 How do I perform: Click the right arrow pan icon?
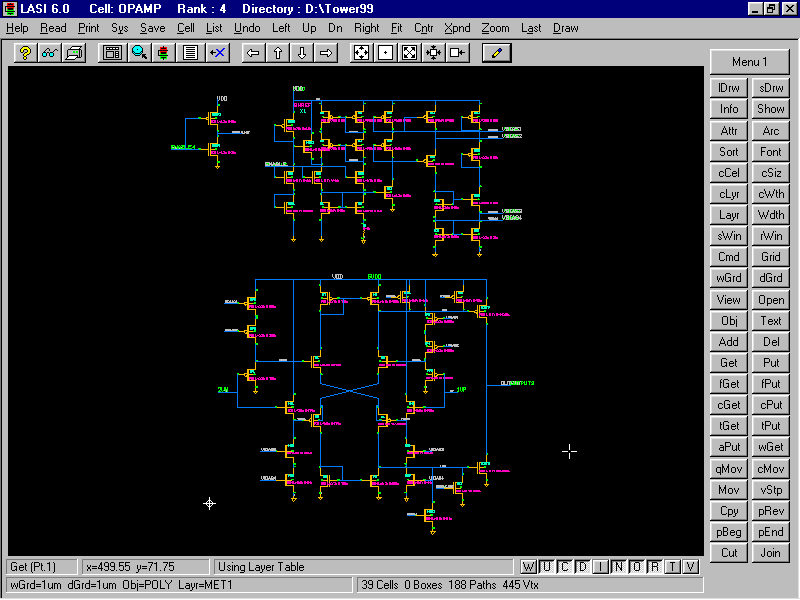pyautogui.click(x=326, y=52)
